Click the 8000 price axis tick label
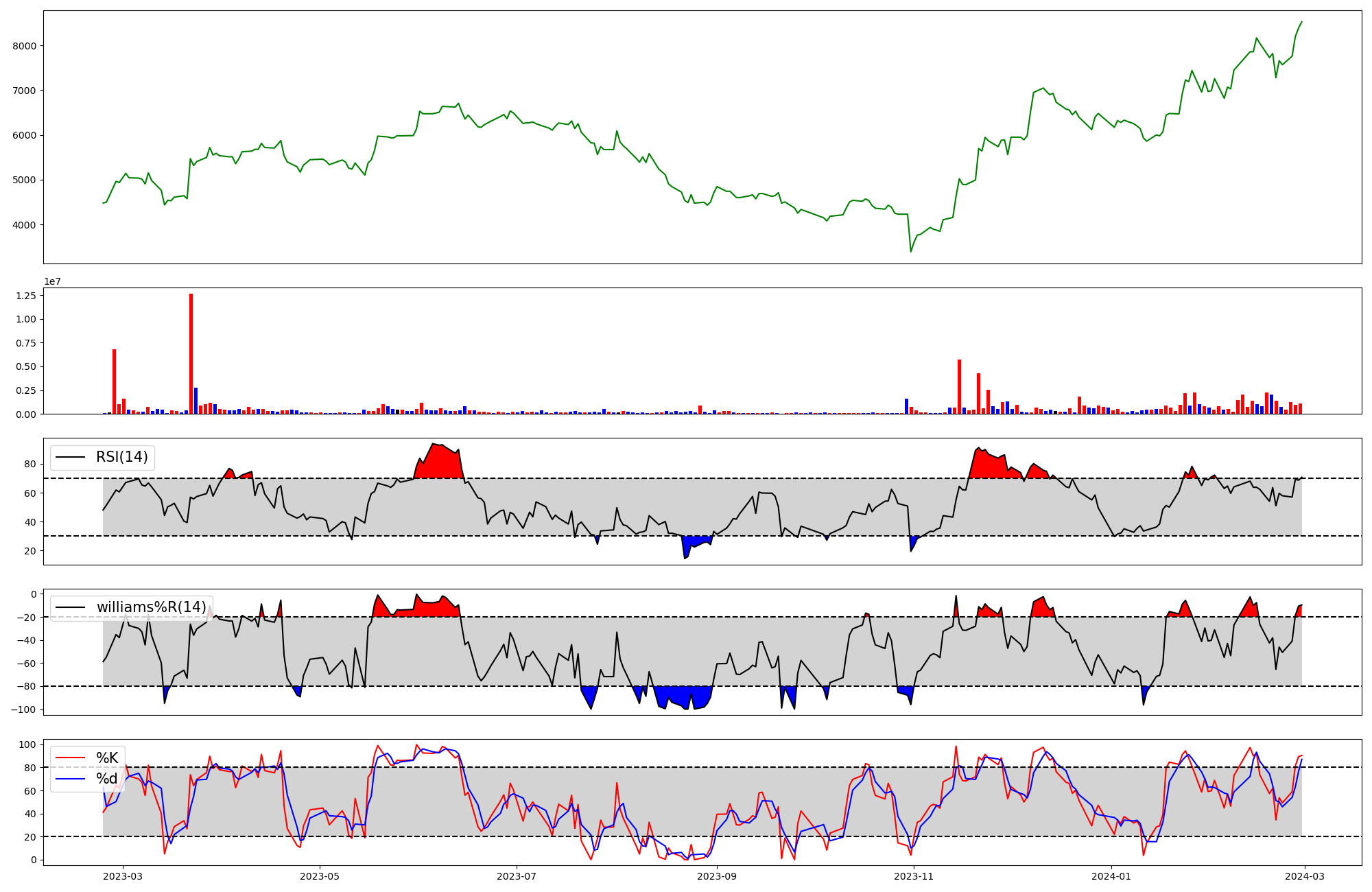Screen dimensions: 1372x892 (x=25, y=46)
